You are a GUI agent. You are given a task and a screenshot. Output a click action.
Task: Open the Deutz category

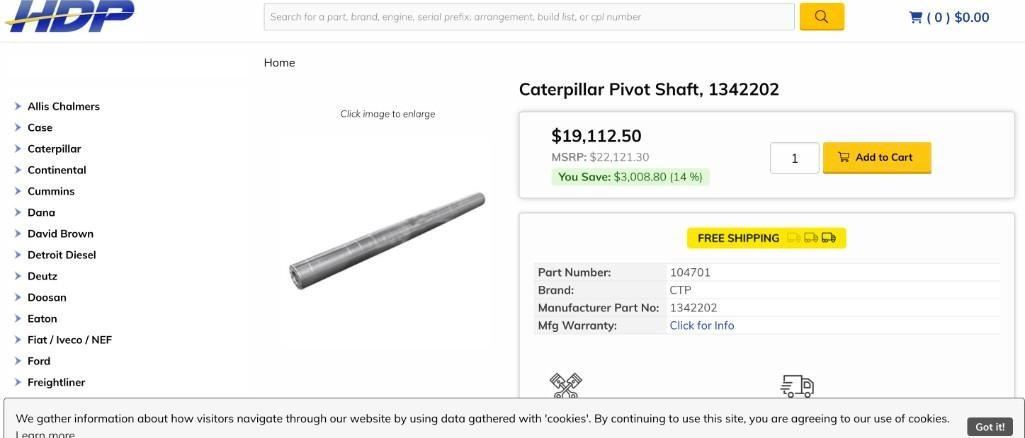42,276
